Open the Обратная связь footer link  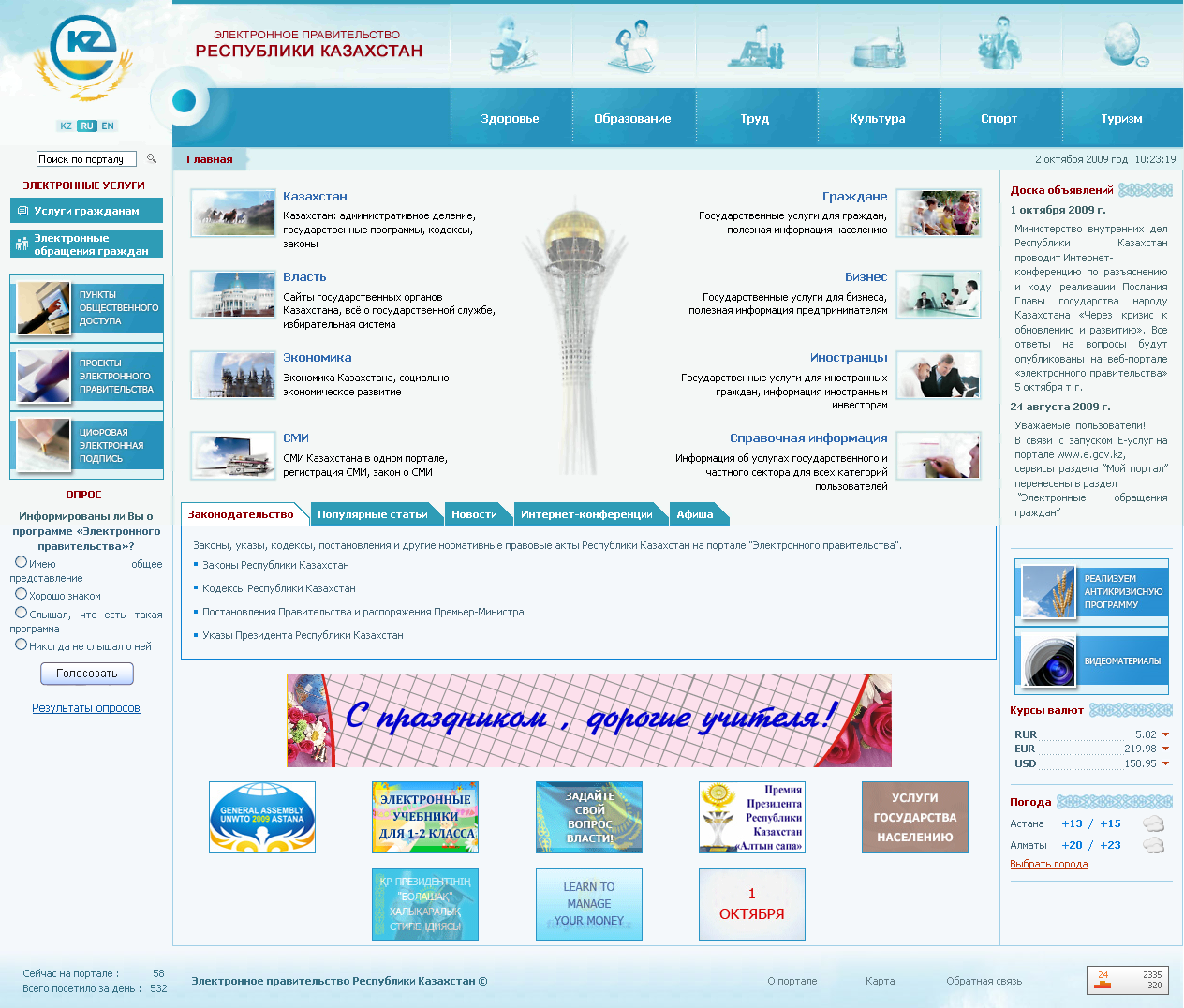pos(984,981)
